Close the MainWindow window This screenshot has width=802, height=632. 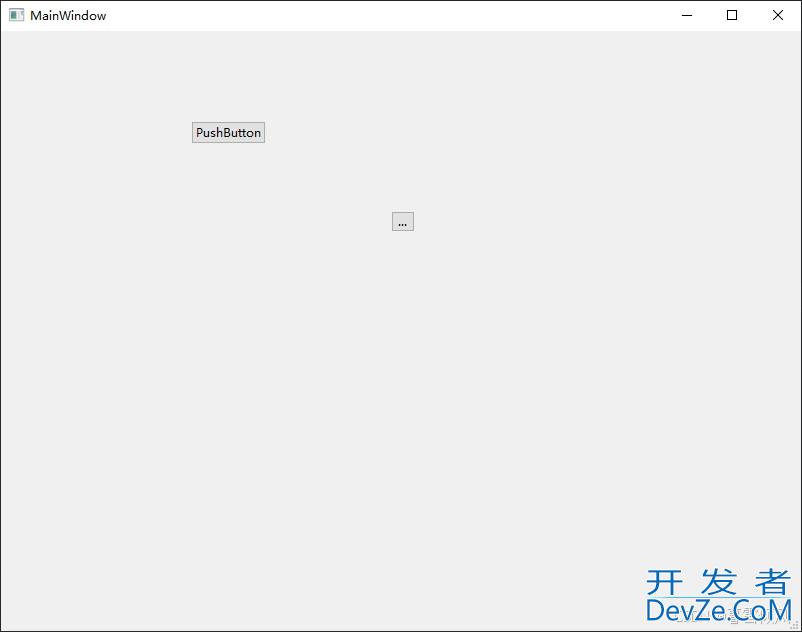[x=777, y=15]
